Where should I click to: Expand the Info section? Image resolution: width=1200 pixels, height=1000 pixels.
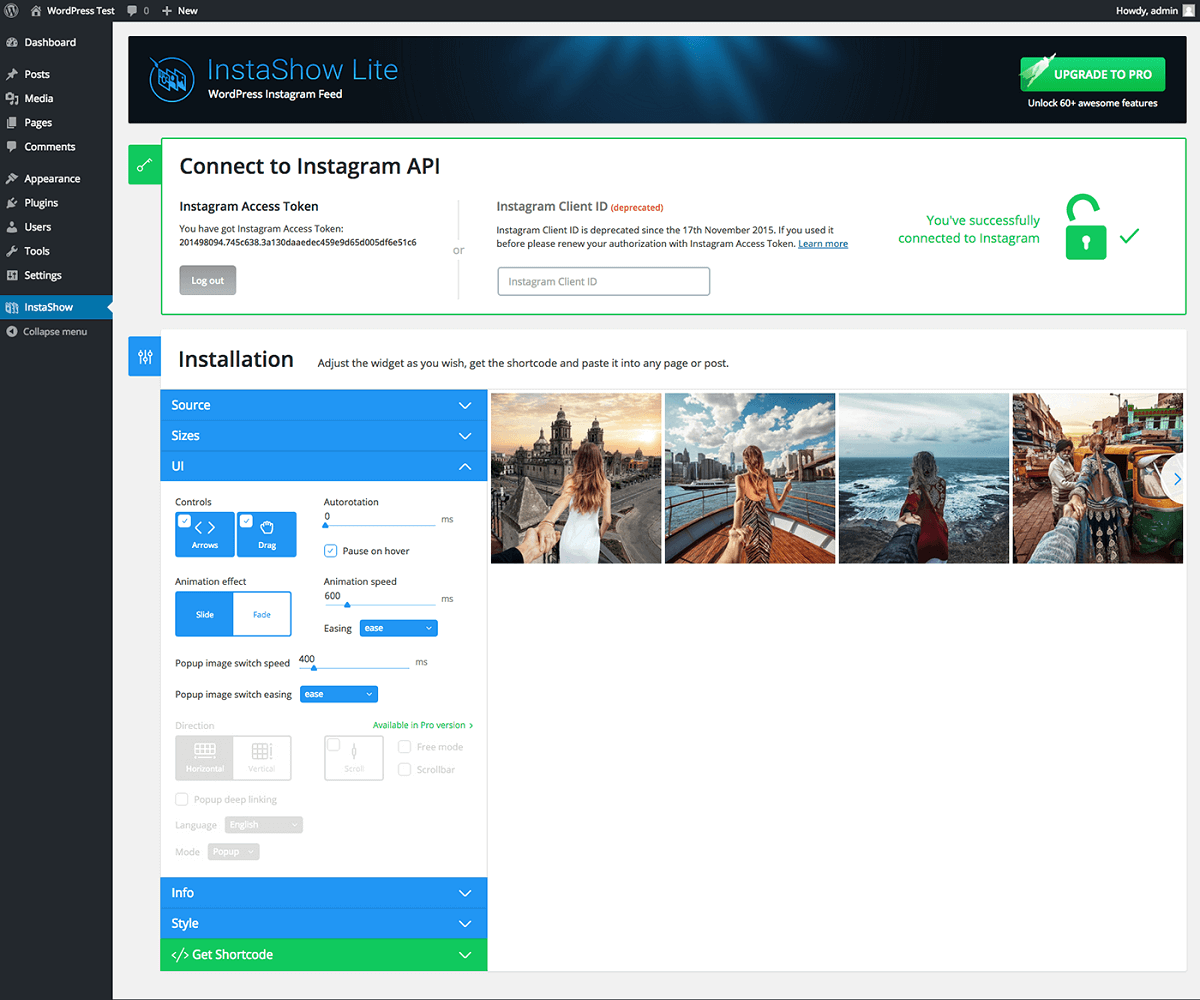tap(323, 893)
